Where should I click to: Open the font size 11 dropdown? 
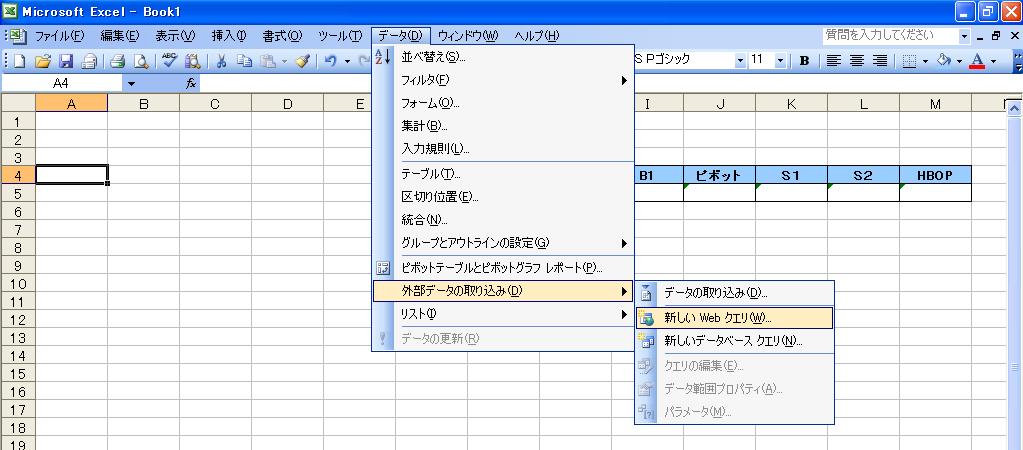780,61
